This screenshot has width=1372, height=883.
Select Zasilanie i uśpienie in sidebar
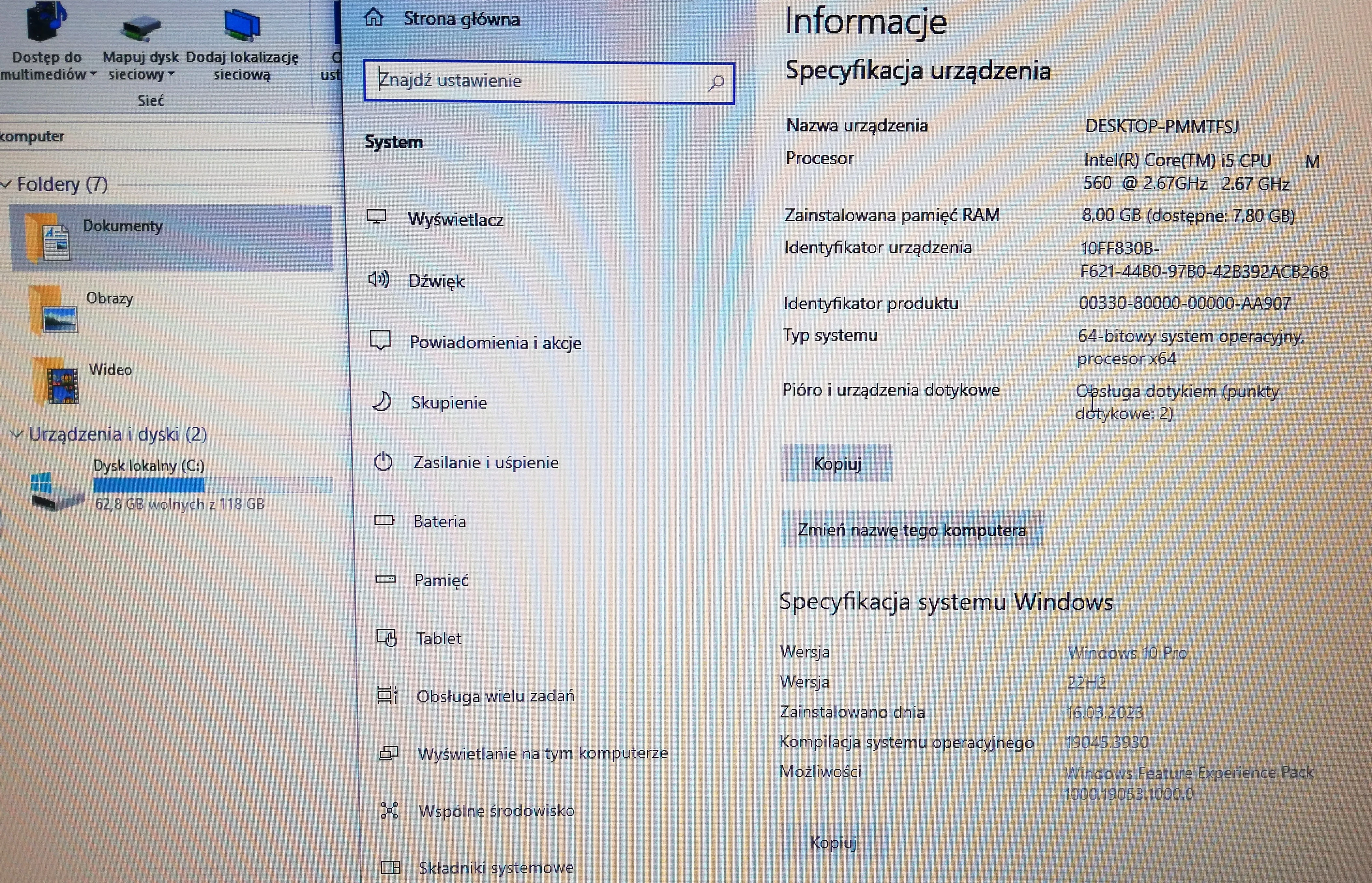pos(485,462)
